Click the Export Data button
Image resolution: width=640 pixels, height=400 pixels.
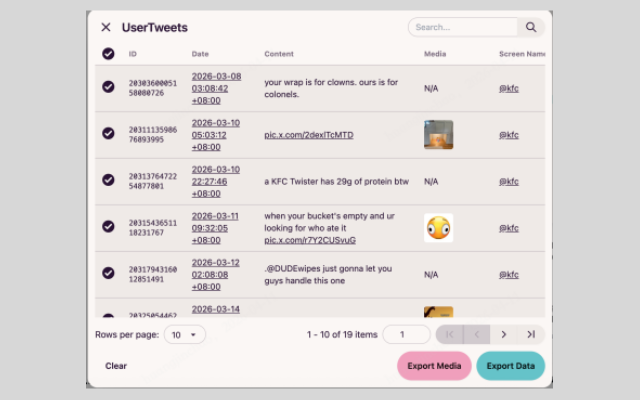[x=511, y=366]
